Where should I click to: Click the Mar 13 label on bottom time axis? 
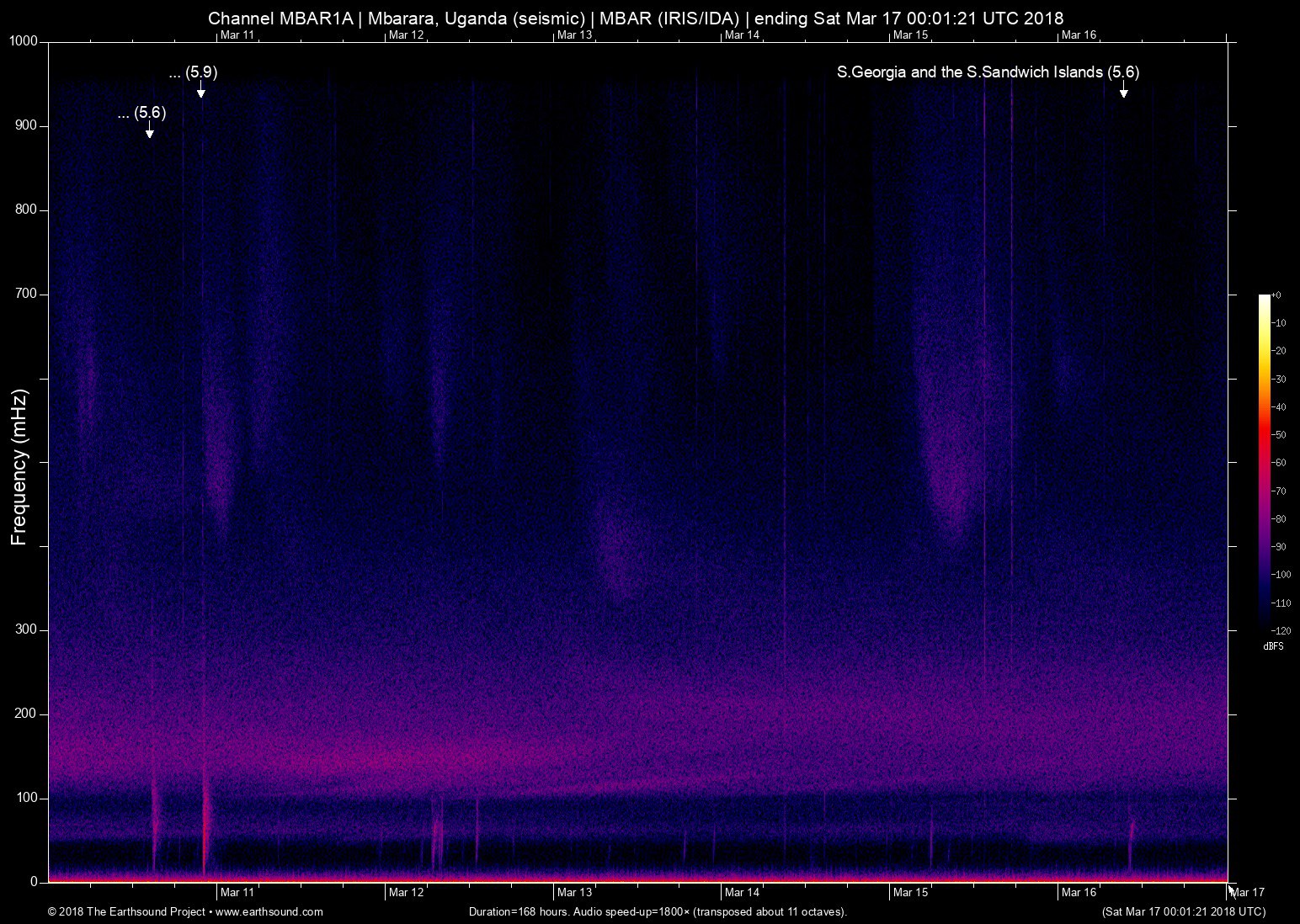point(574,892)
